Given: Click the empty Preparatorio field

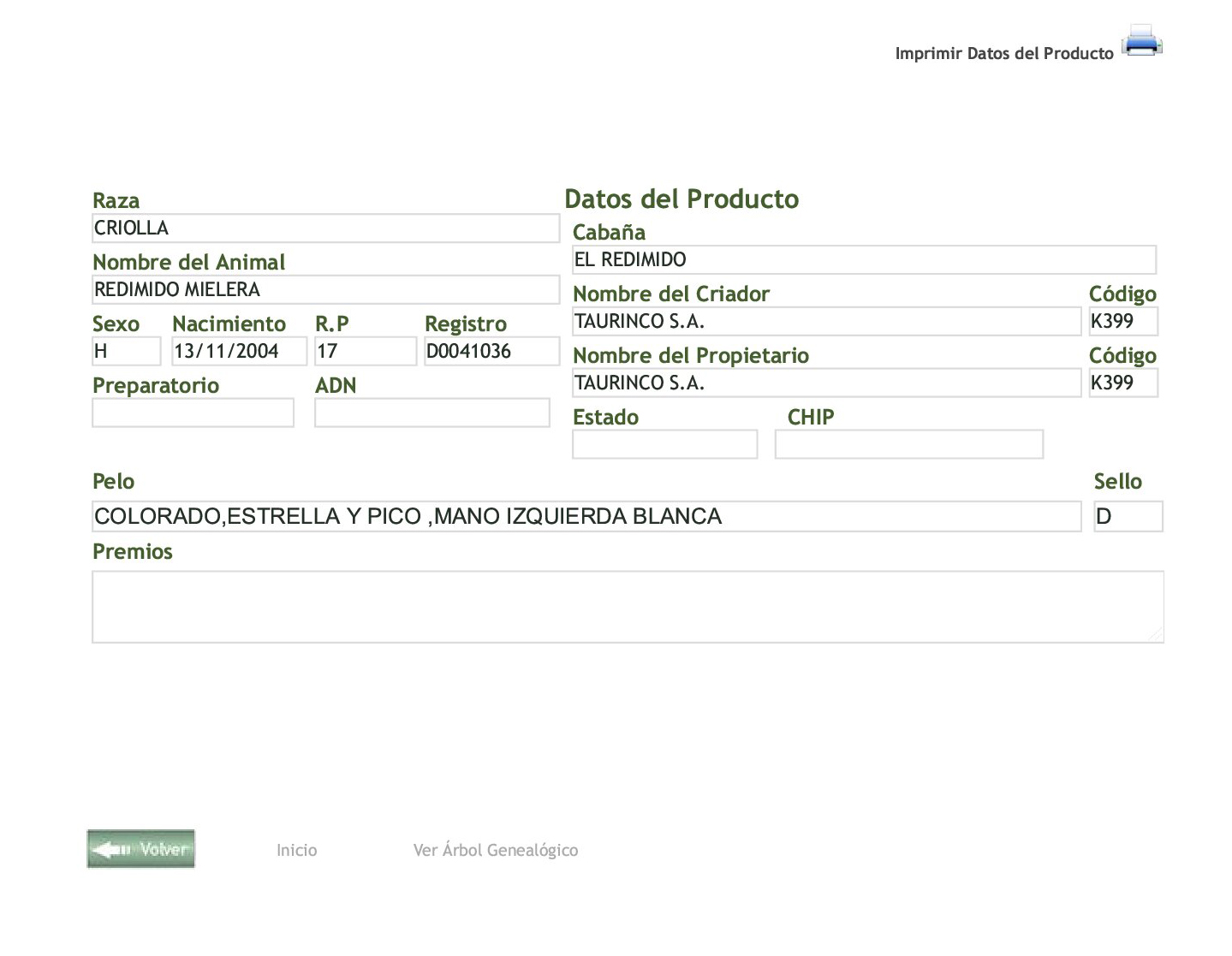Looking at the screenshot, I should coord(193,413).
